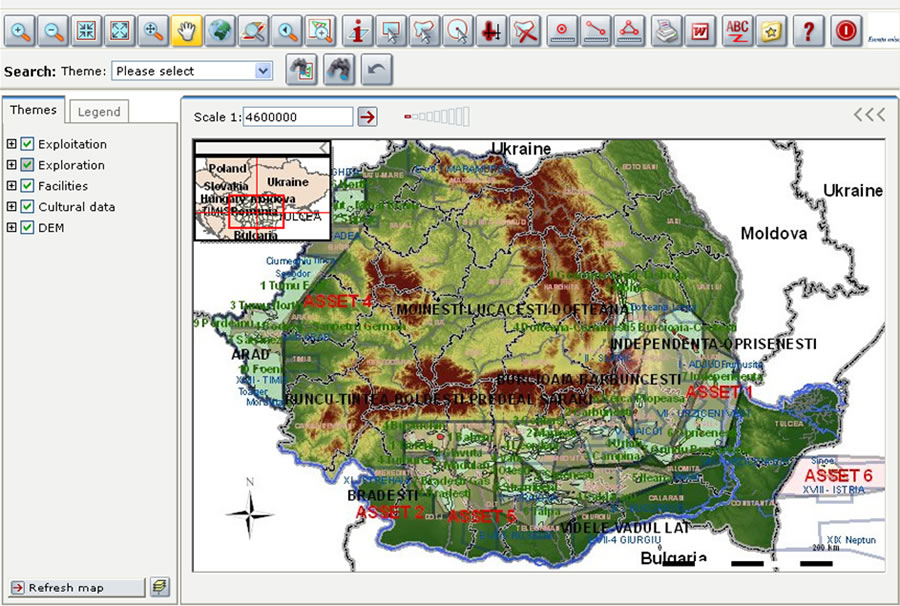The width and height of the screenshot is (900, 606).
Task: Pick the measure area polygon tool
Action: [630, 30]
